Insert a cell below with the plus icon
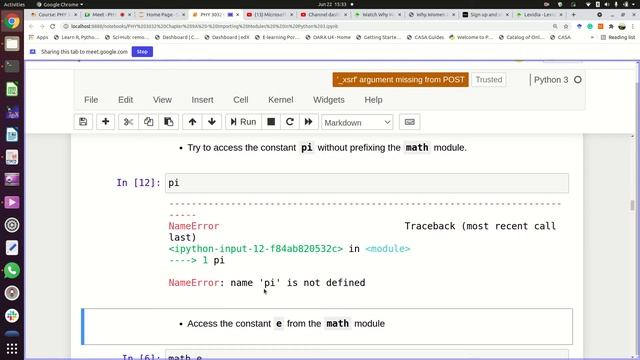 click(105, 122)
